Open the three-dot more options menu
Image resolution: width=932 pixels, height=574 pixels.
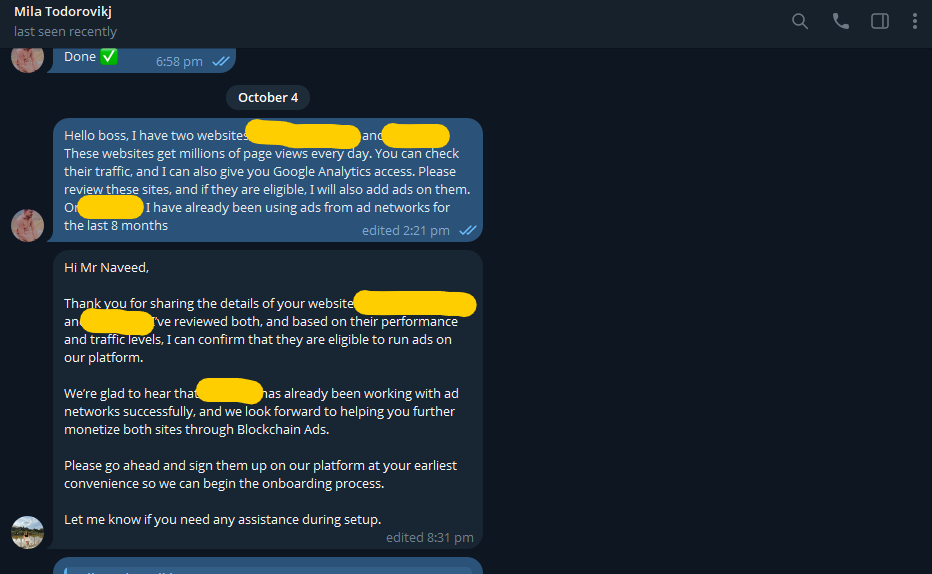point(914,21)
